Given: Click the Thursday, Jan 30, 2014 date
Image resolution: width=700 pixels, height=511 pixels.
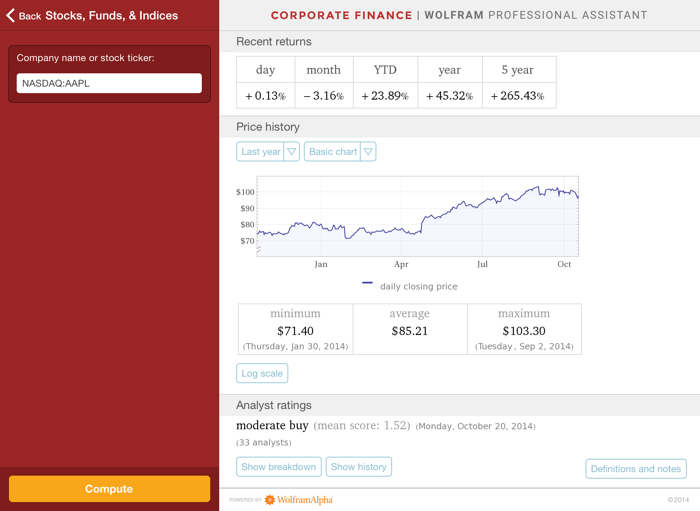Looking at the screenshot, I should (295, 346).
